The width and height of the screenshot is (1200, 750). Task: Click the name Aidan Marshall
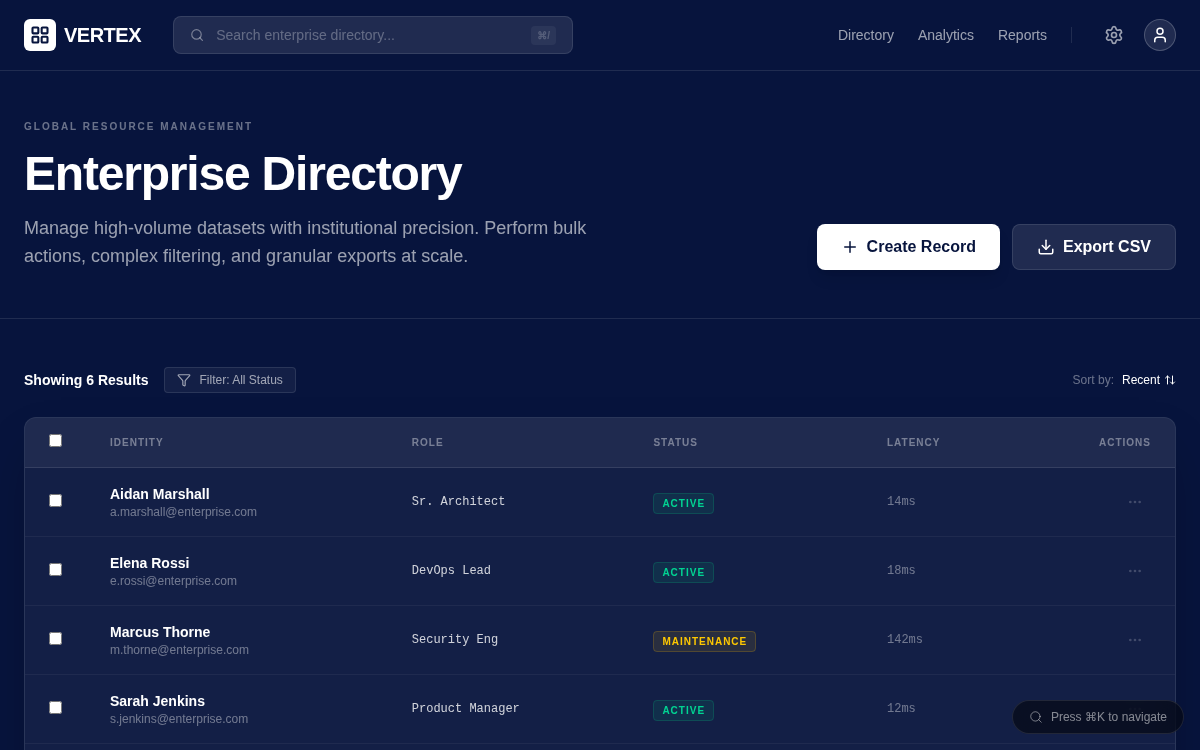pyautogui.click(x=160, y=494)
